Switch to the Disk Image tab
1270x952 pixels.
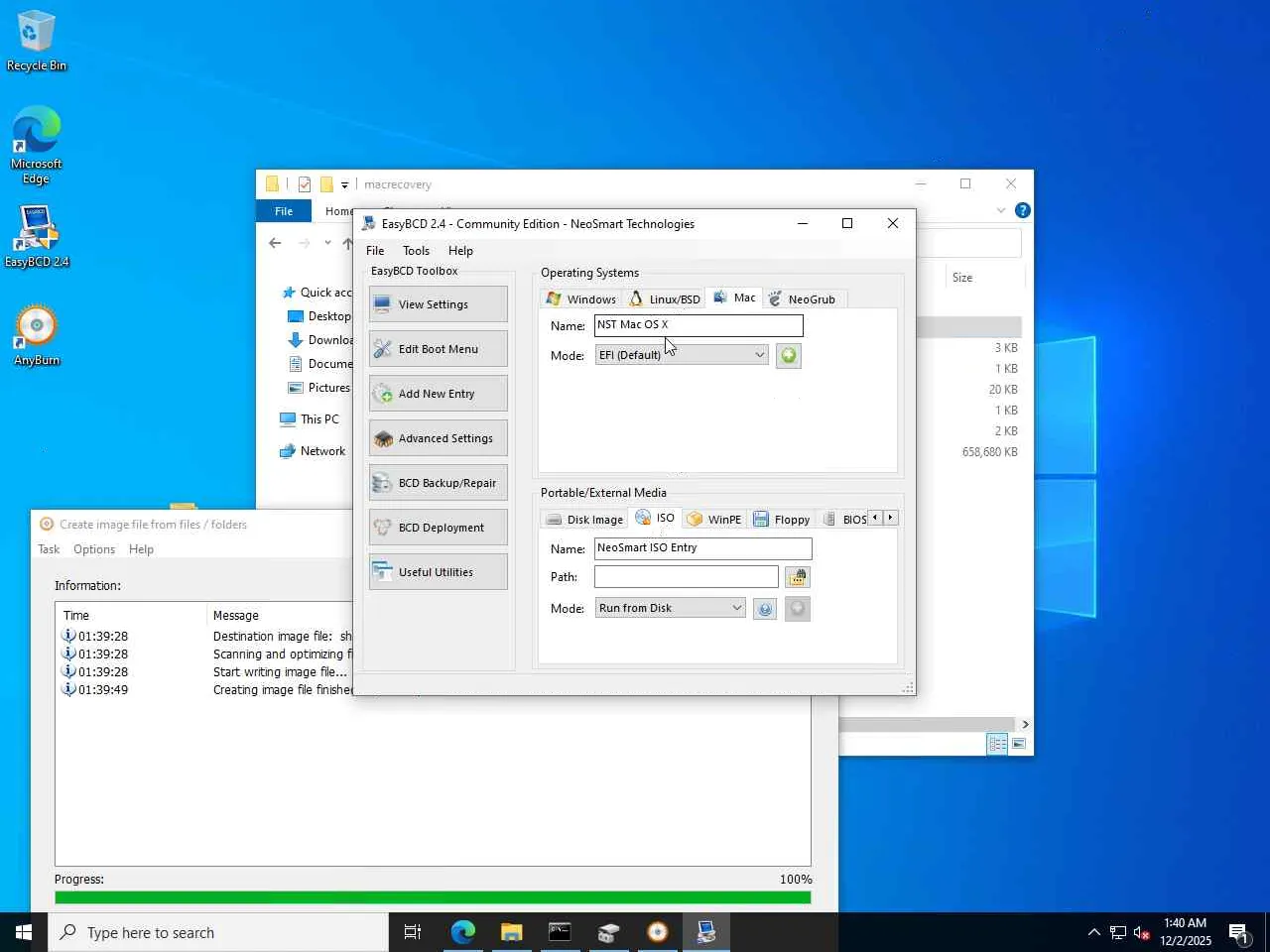pyautogui.click(x=584, y=519)
